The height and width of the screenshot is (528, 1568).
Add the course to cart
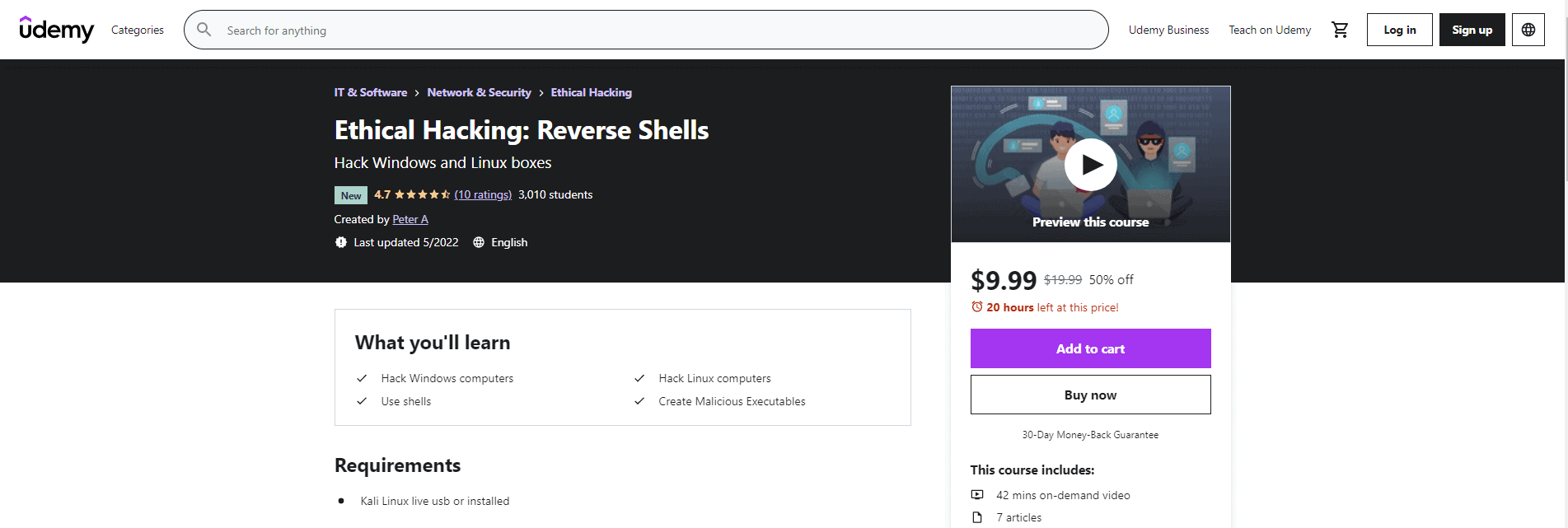[1090, 348]
